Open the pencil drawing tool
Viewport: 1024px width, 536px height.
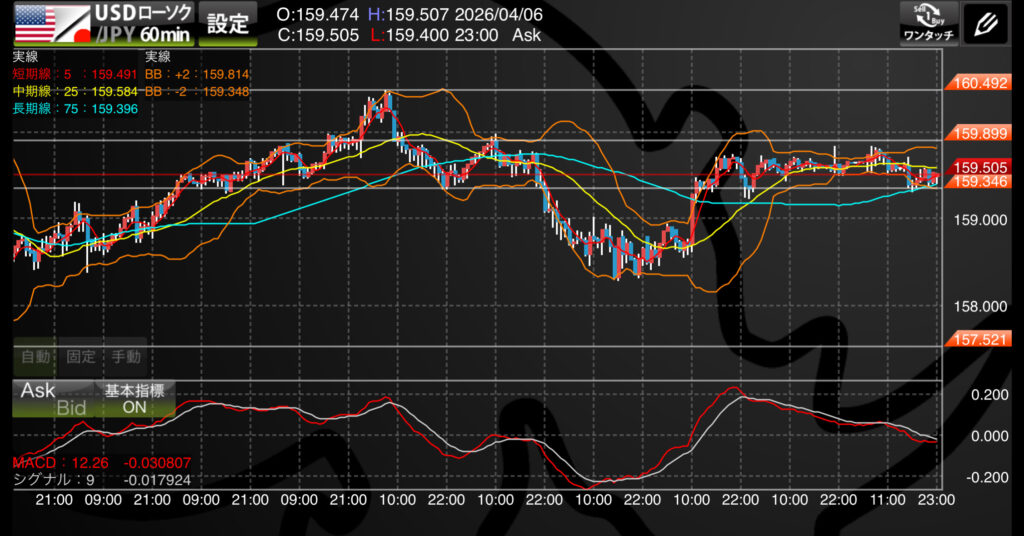[x=986, y=22]
